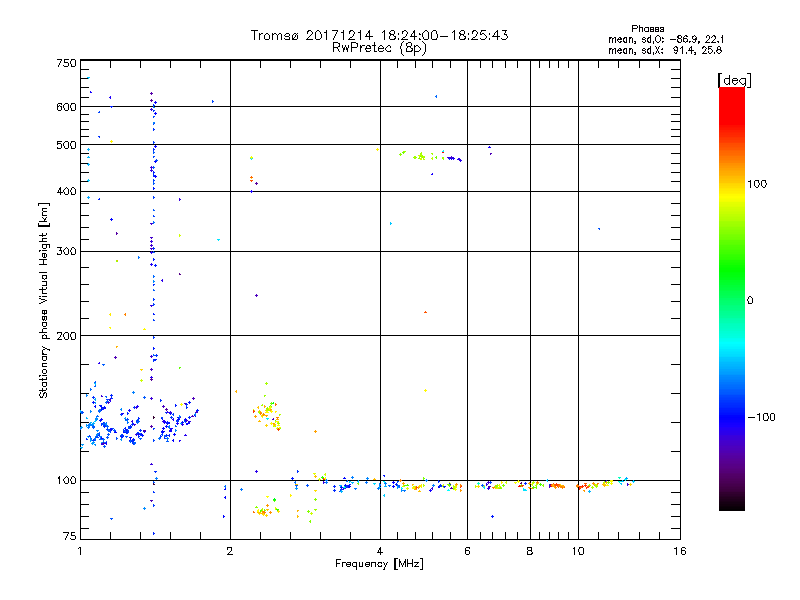This screenshot has width=800, height=600.
Task: Click the y-axis tick label '200'
Action: 66,336
